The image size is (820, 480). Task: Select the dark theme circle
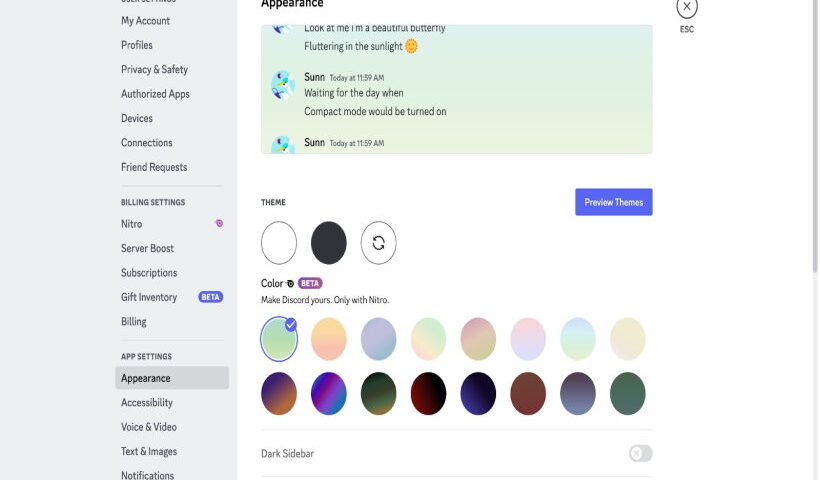[x=328, y=243]
